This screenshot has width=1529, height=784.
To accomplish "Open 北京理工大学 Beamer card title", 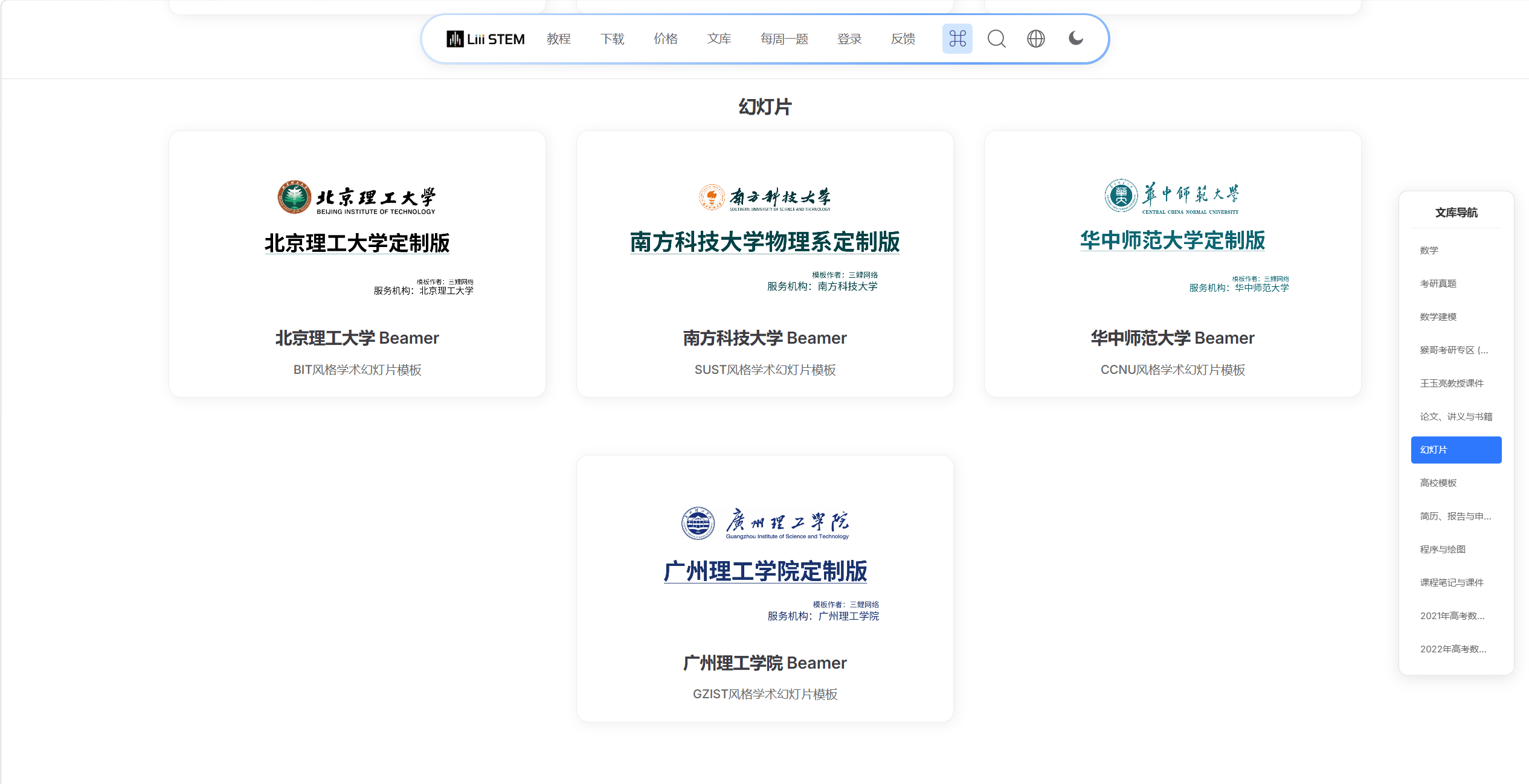I will tap(356, 338).
